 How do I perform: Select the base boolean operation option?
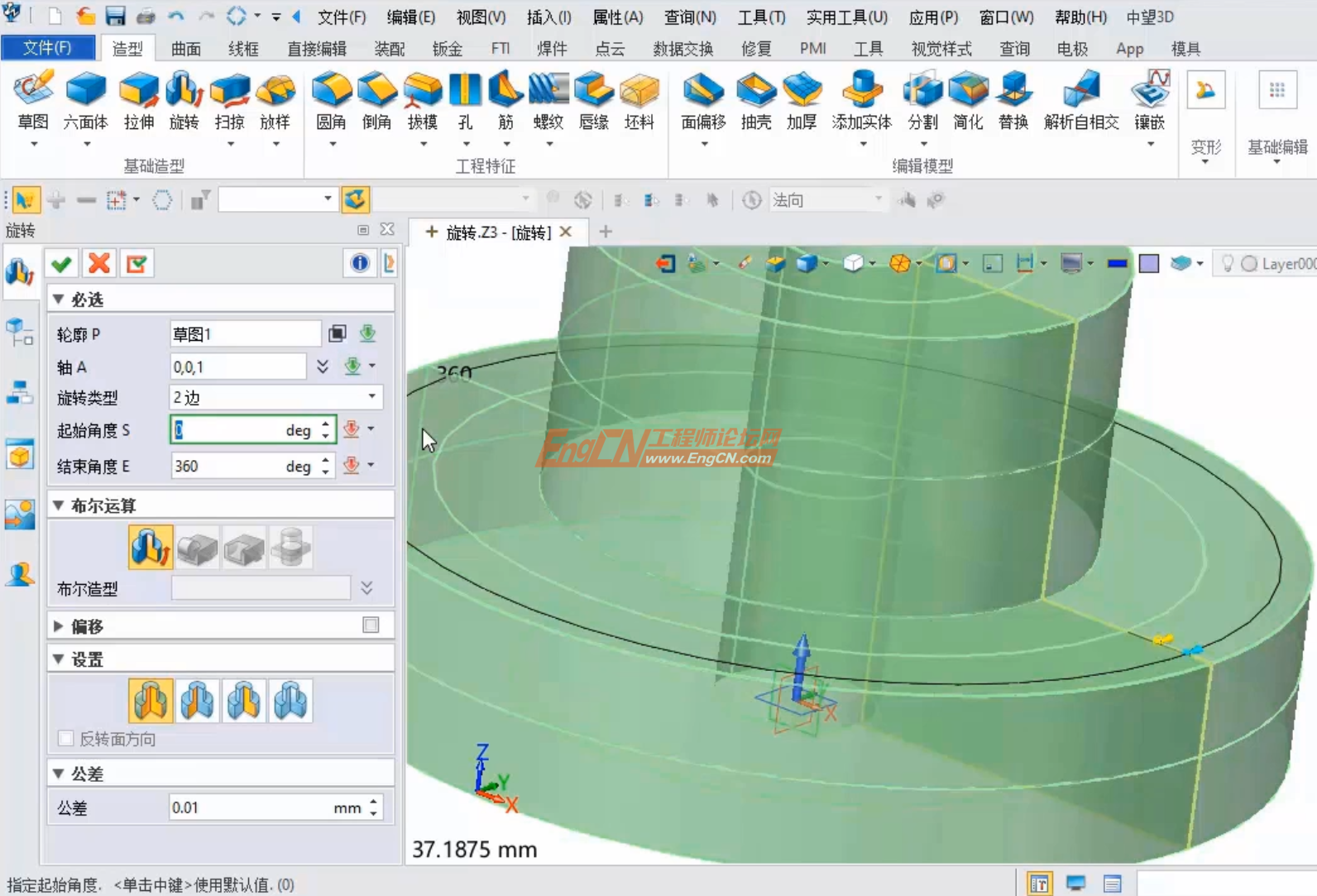click(x=151, y=547)
